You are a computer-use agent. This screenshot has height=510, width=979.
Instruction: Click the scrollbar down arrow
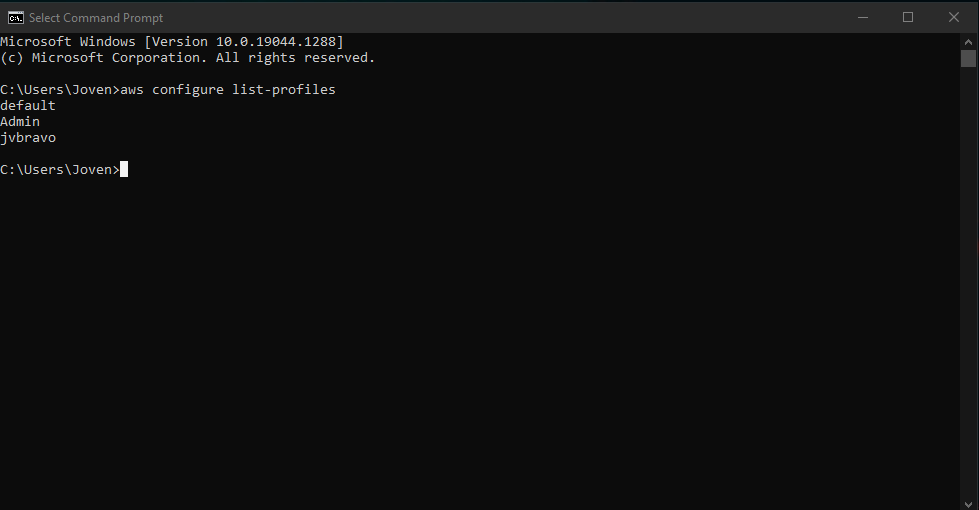968,502
